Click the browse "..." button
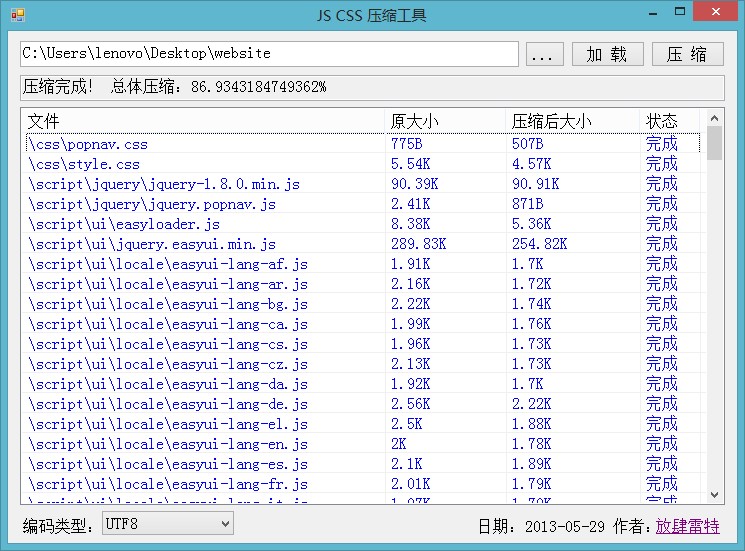The image size is (745, 551). pyautogui.click(x=544, y=54)
